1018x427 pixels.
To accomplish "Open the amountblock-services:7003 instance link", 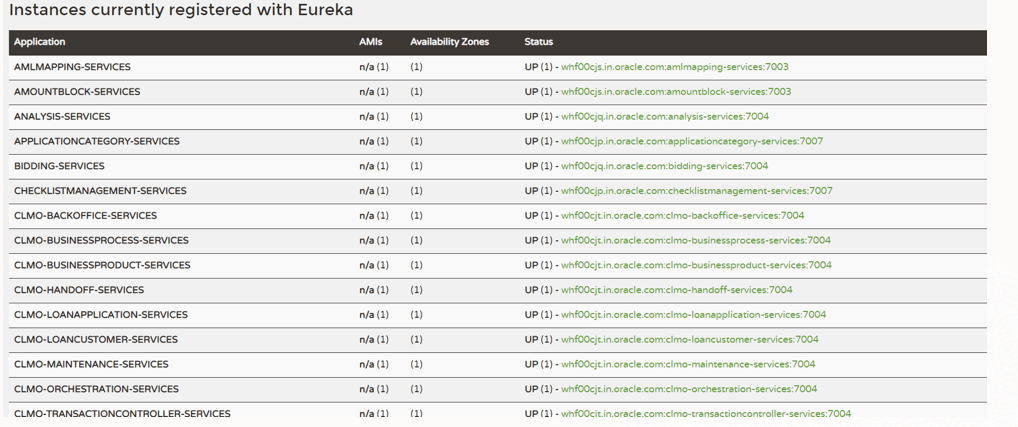I will [x=676, y=92].
